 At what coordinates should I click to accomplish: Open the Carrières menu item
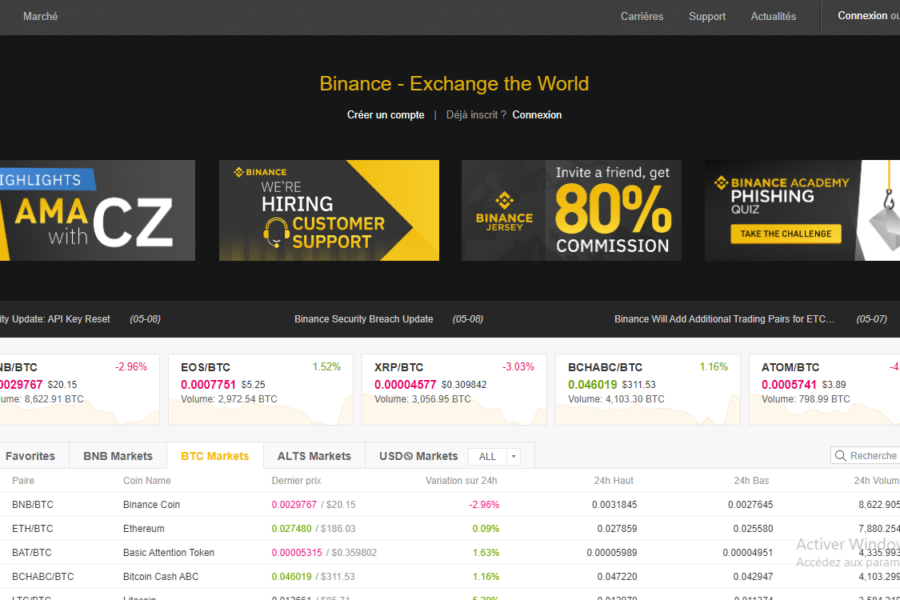pos(642,17)
